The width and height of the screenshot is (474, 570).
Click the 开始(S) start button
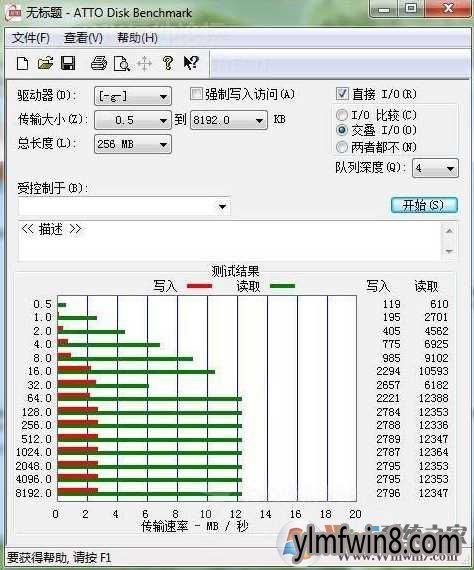click(424, 205)
